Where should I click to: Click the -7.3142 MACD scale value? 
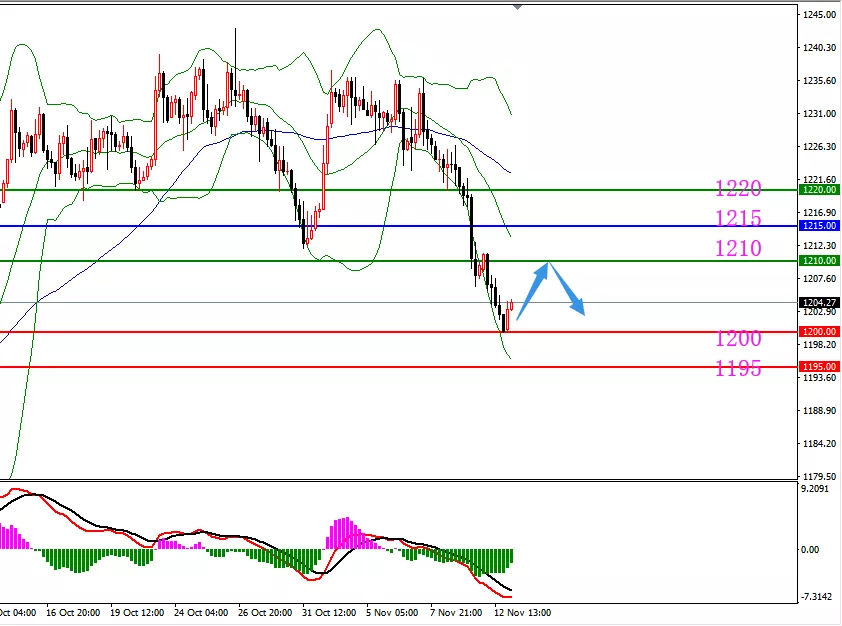(818, 596)
